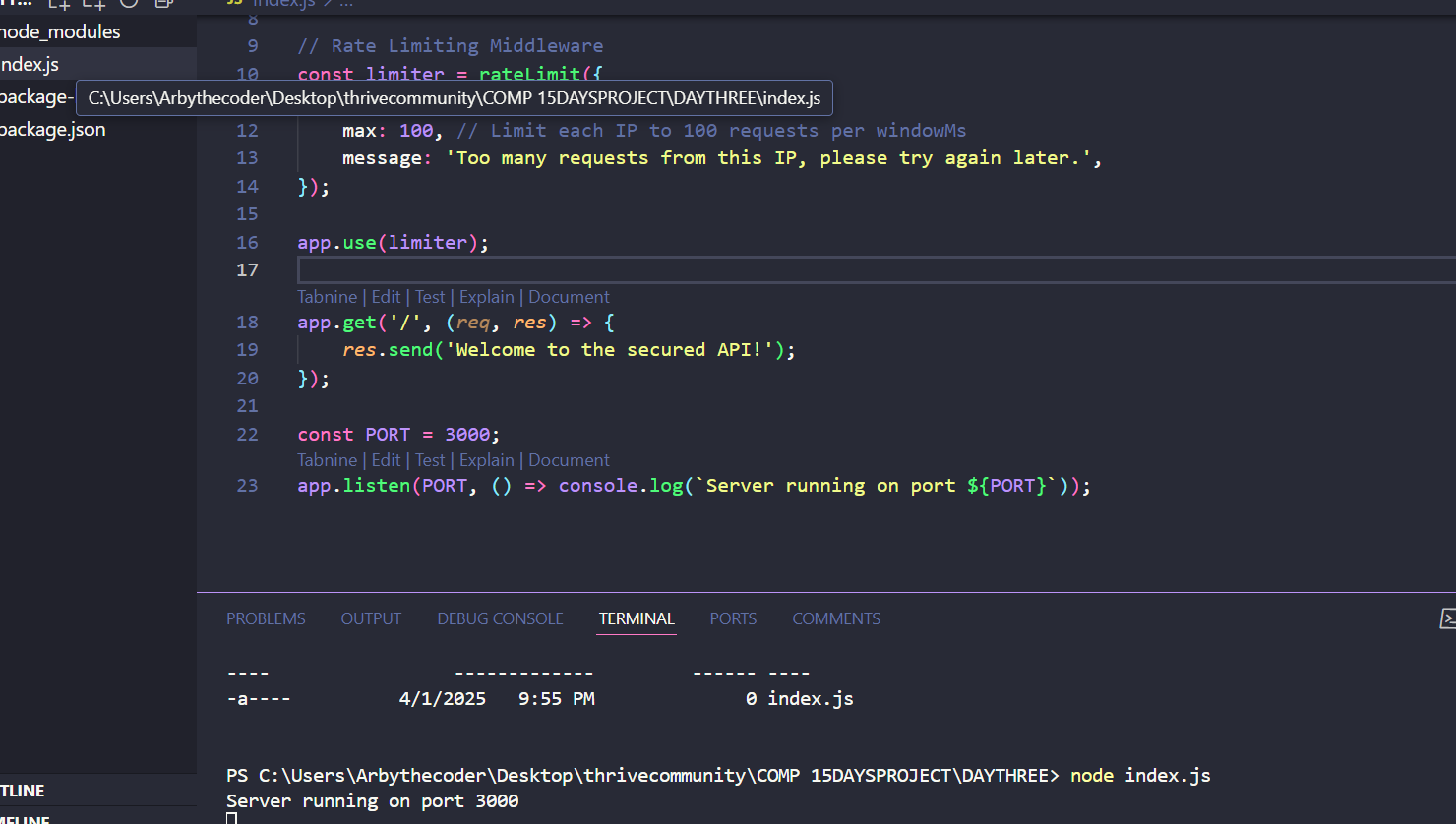Open the node_modules folder in the explorer
The image size is (1456, 824).
[98, 31]
